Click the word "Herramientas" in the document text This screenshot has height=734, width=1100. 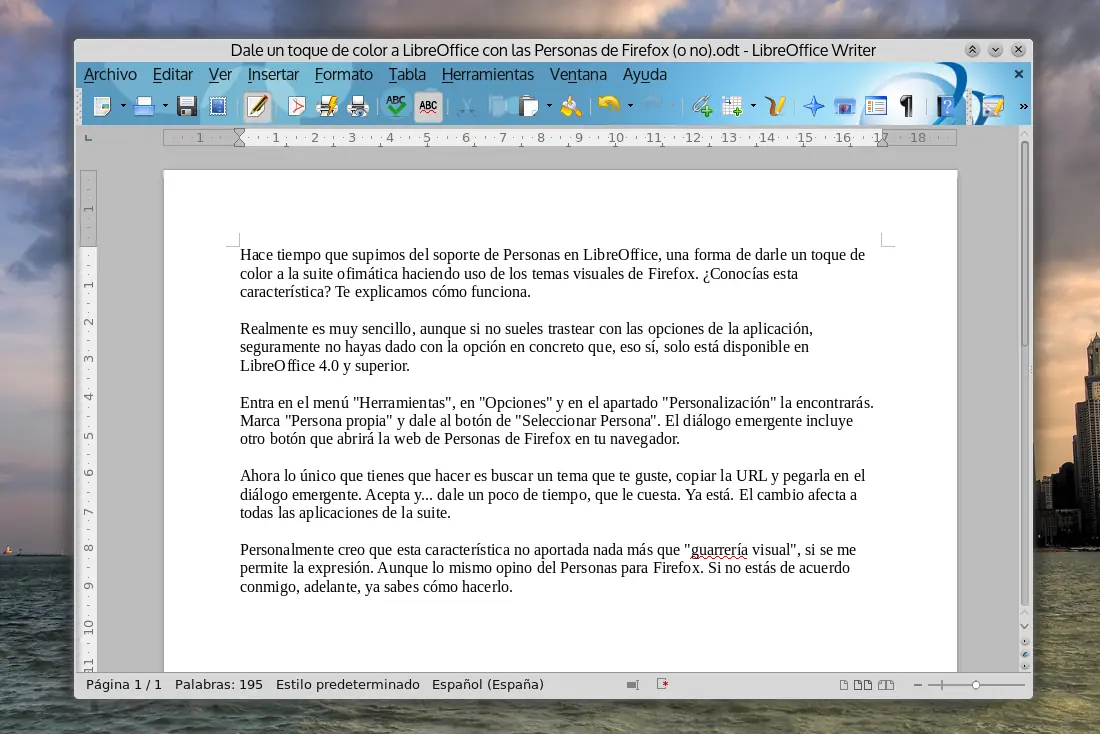click(403, 403)
